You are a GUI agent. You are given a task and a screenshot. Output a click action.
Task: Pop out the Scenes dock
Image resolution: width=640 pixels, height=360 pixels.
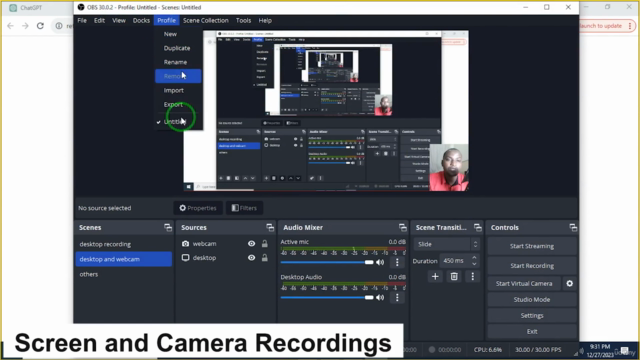click(168, 227)
